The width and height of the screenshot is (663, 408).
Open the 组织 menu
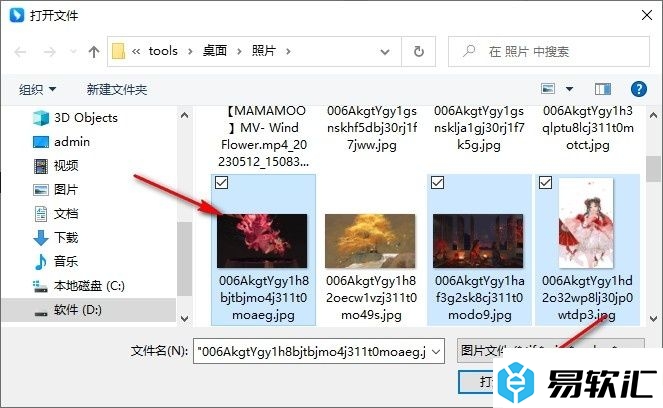(37, 89)
